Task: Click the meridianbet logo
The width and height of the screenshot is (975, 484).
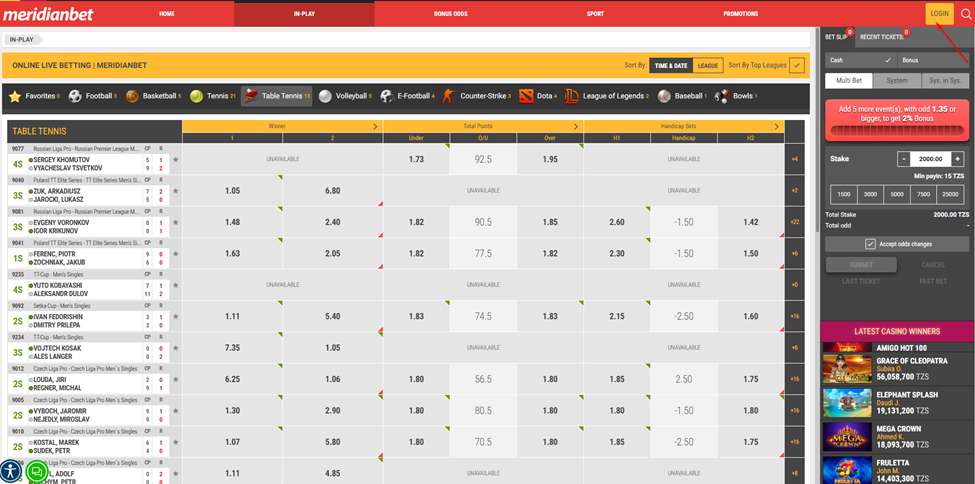Action: coord(47,14)
